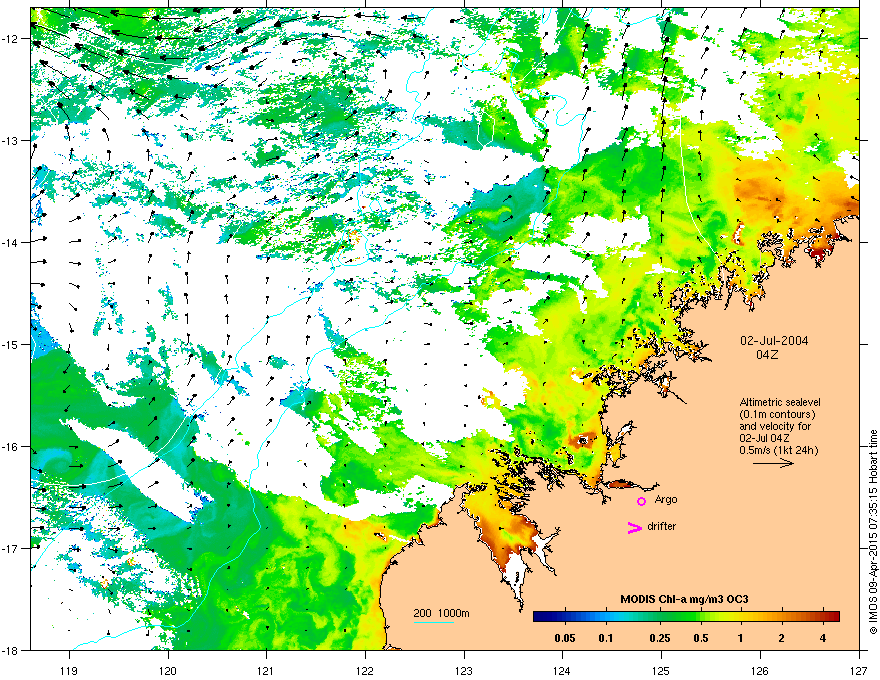Click the 'MODIS Chl-a mg/m3 OC3' title

pyautogui.click(x=684, y=599)
